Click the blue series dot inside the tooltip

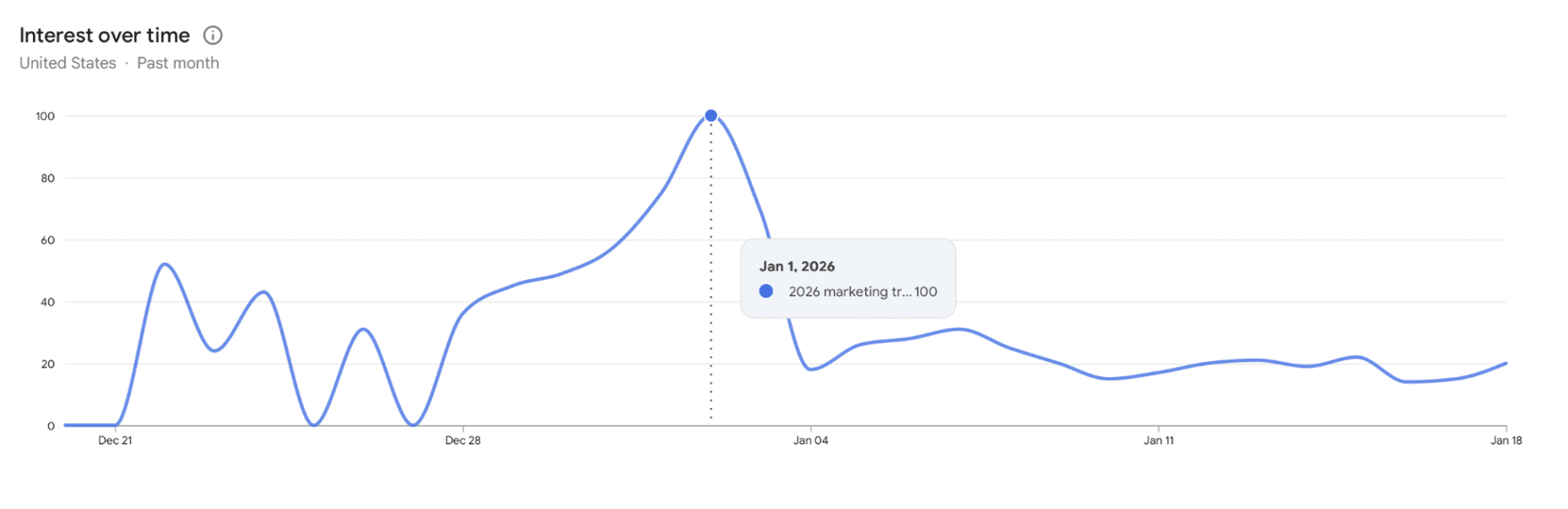pos(766,292)
